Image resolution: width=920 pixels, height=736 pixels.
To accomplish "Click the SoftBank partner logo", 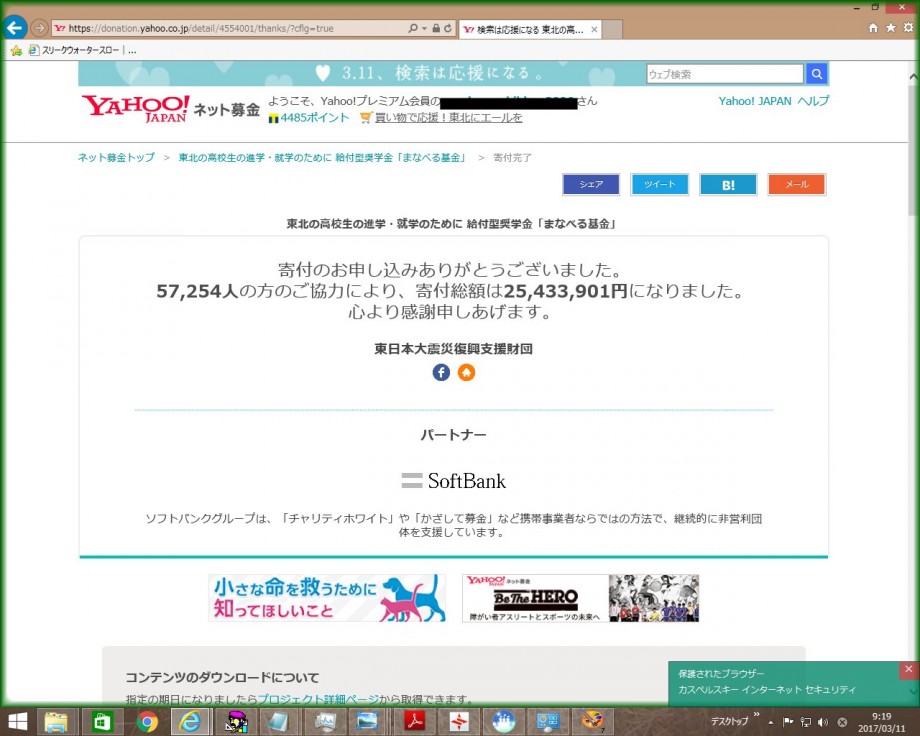I will click(454, 481).
